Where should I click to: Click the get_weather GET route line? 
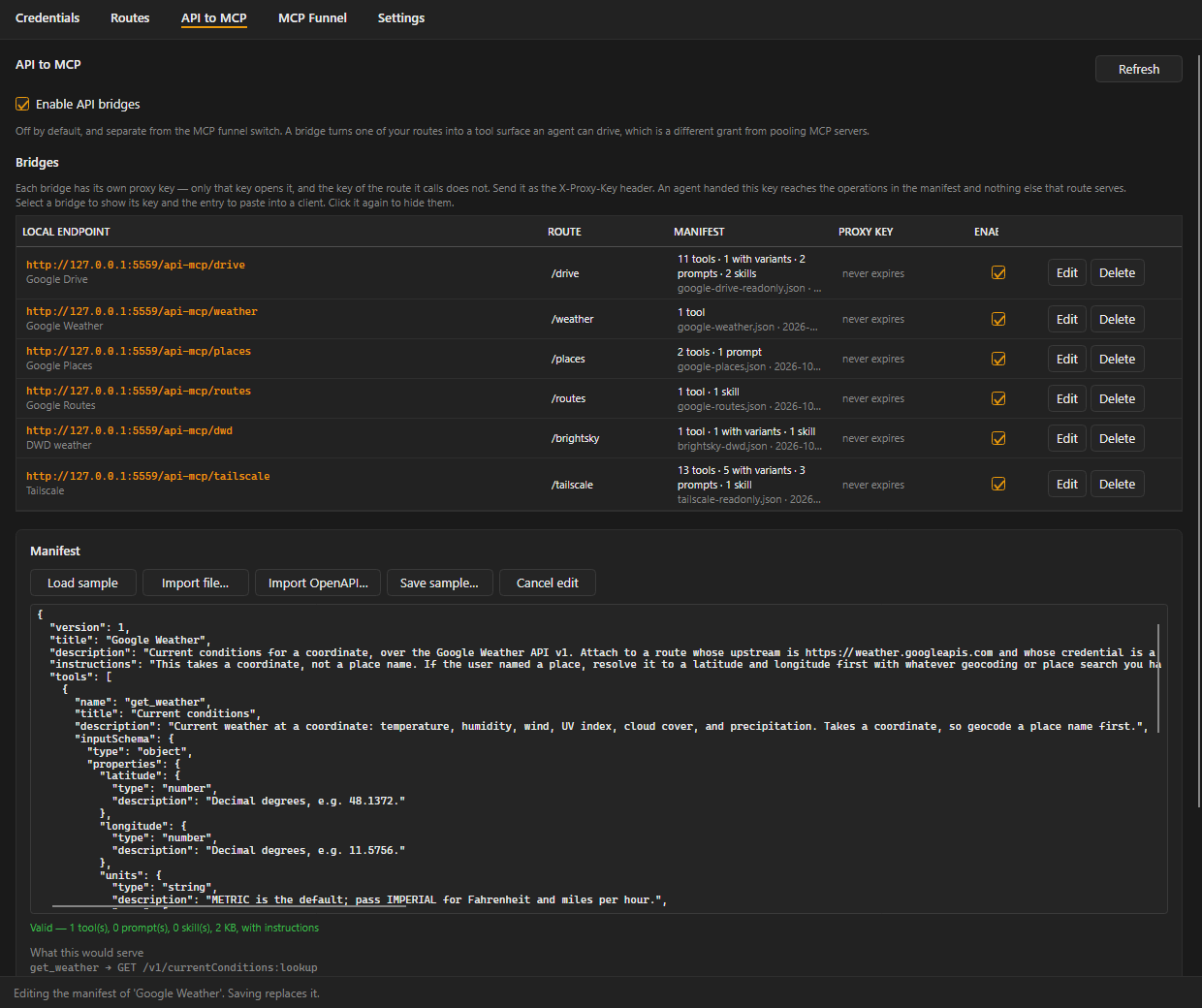click(174, 967)
